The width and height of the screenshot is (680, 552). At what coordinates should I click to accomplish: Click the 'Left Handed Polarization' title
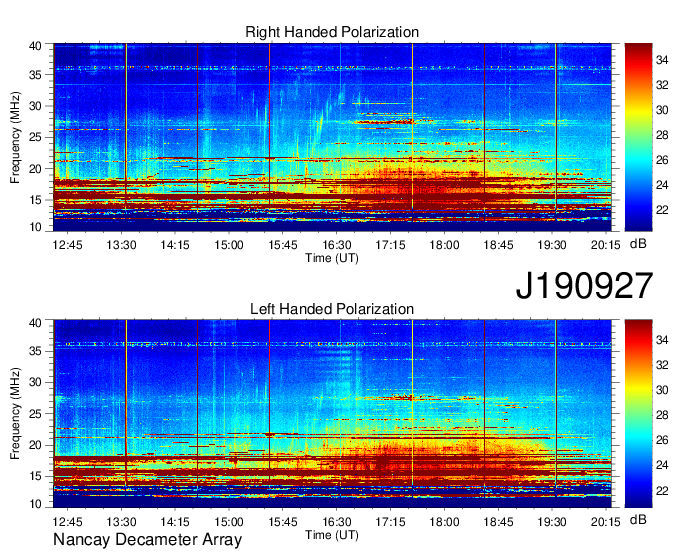[332, 309]
